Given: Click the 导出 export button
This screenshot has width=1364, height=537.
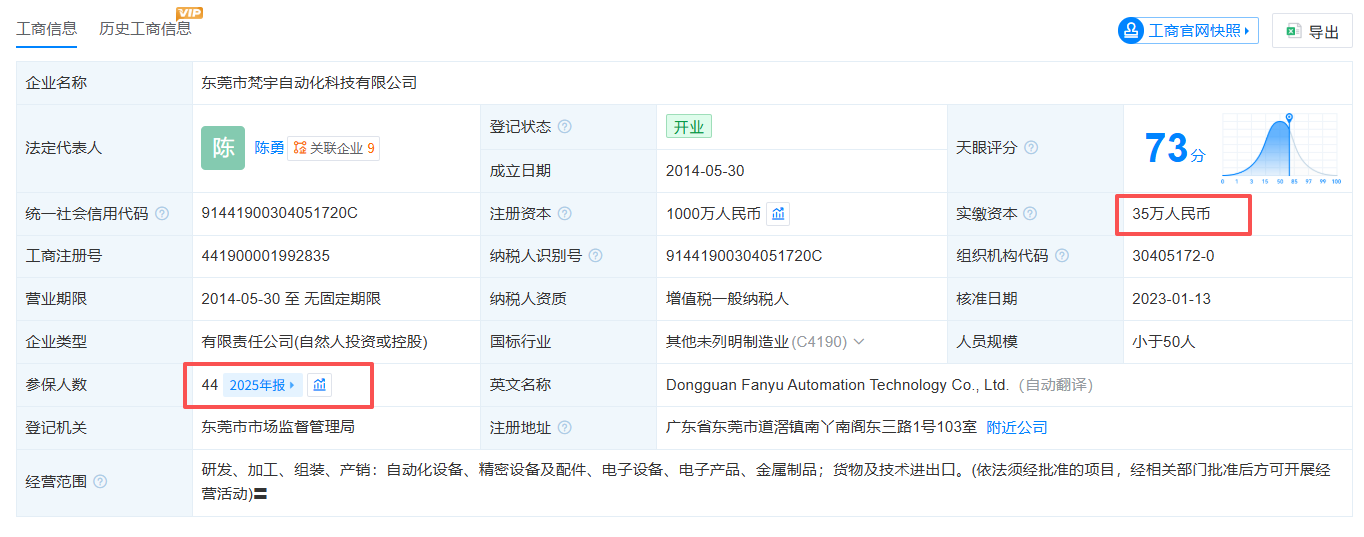Looking at the screenshot, I should [x=1312, y=31].
